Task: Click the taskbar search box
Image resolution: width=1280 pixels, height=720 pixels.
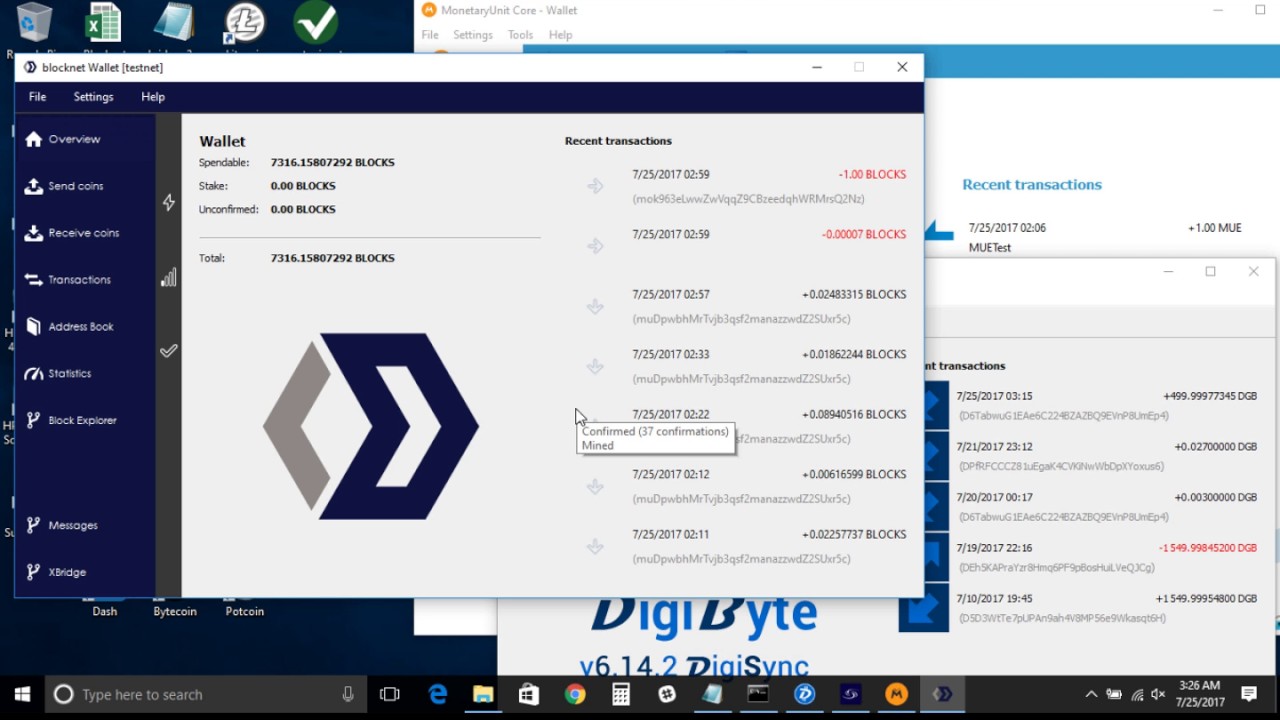Action: tap(206, 694)
